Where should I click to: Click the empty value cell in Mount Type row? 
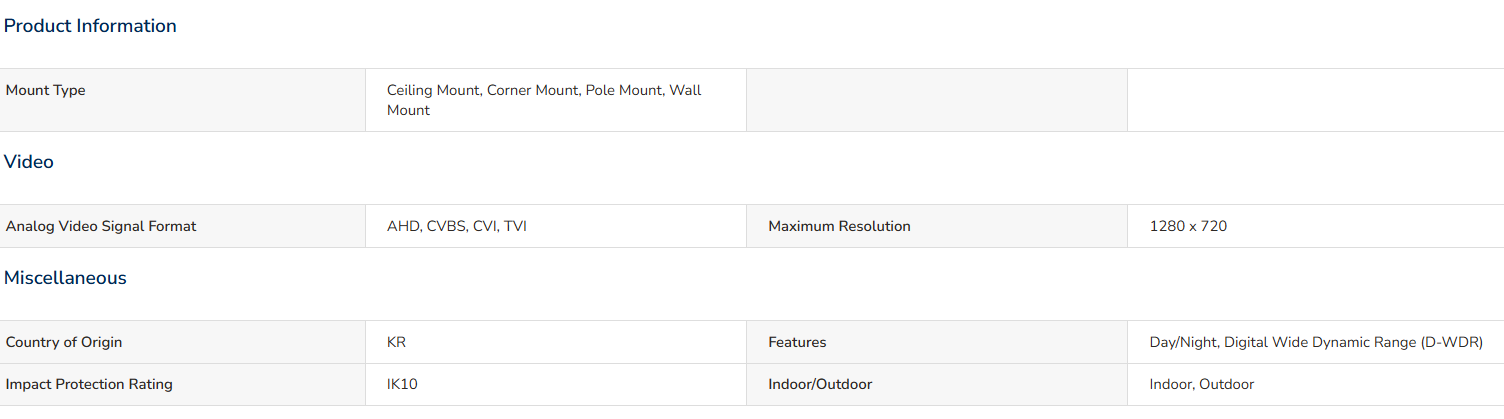1316,100
